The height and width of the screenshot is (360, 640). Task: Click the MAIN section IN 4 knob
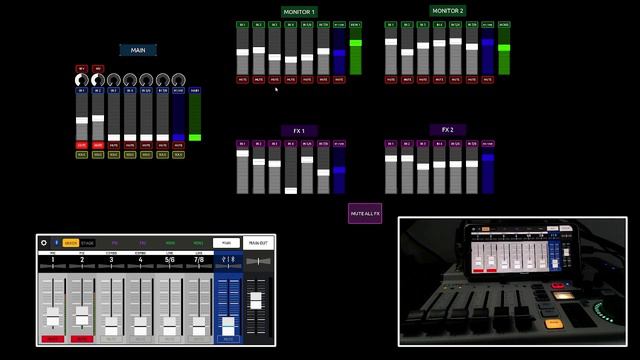click(x=130, y=80)
